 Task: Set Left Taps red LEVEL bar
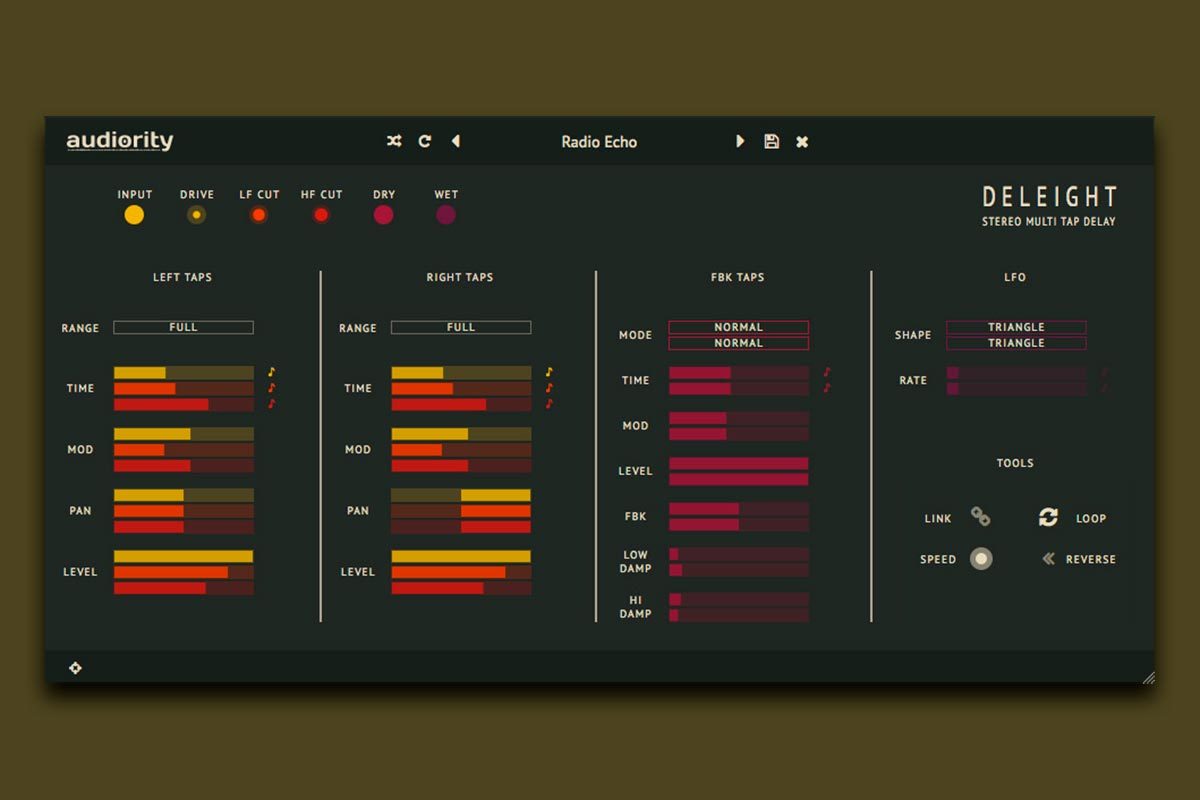tap(183, 588)
